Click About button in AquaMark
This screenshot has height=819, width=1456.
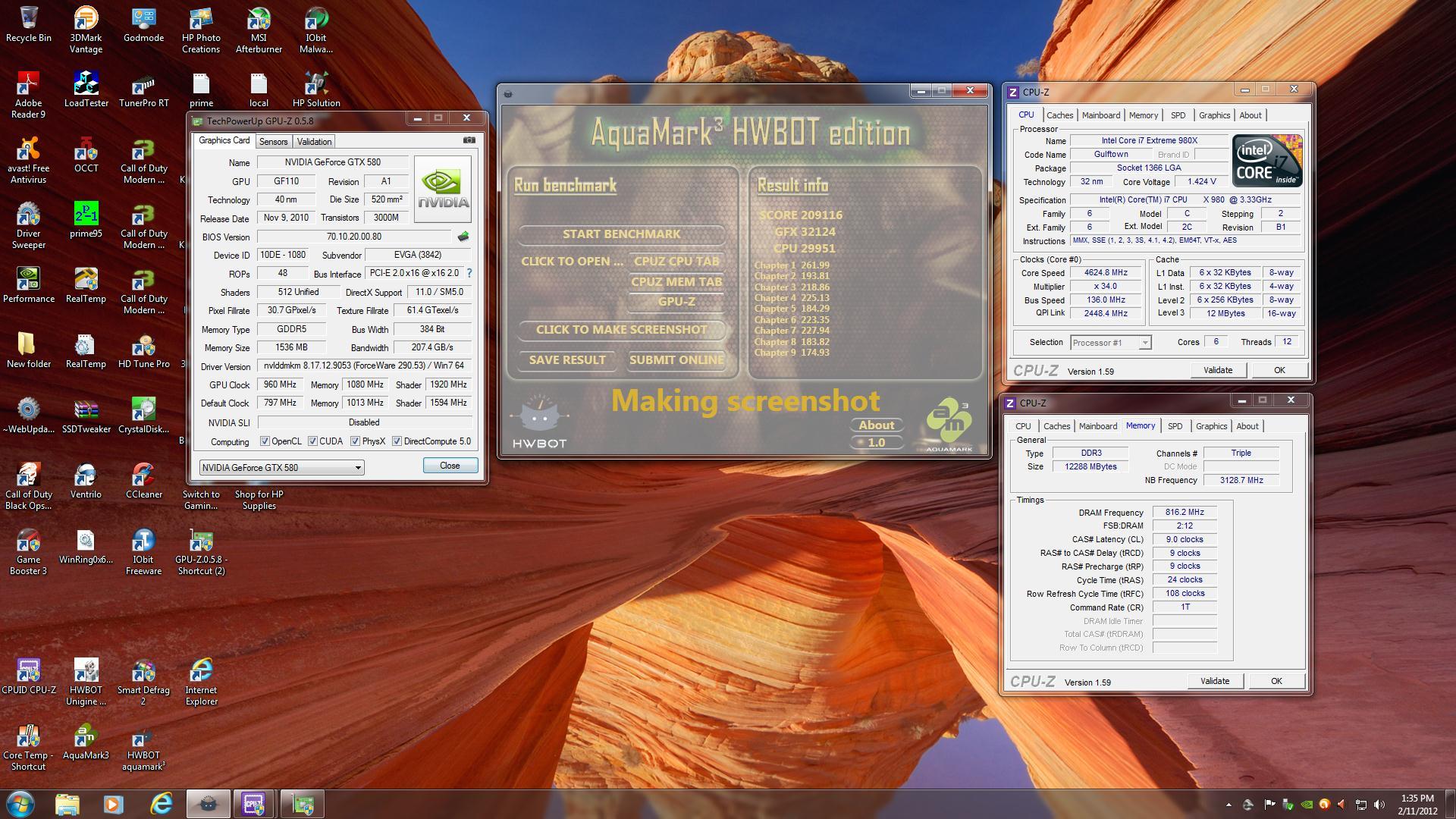pyautogui.click(x=877, y=425)
